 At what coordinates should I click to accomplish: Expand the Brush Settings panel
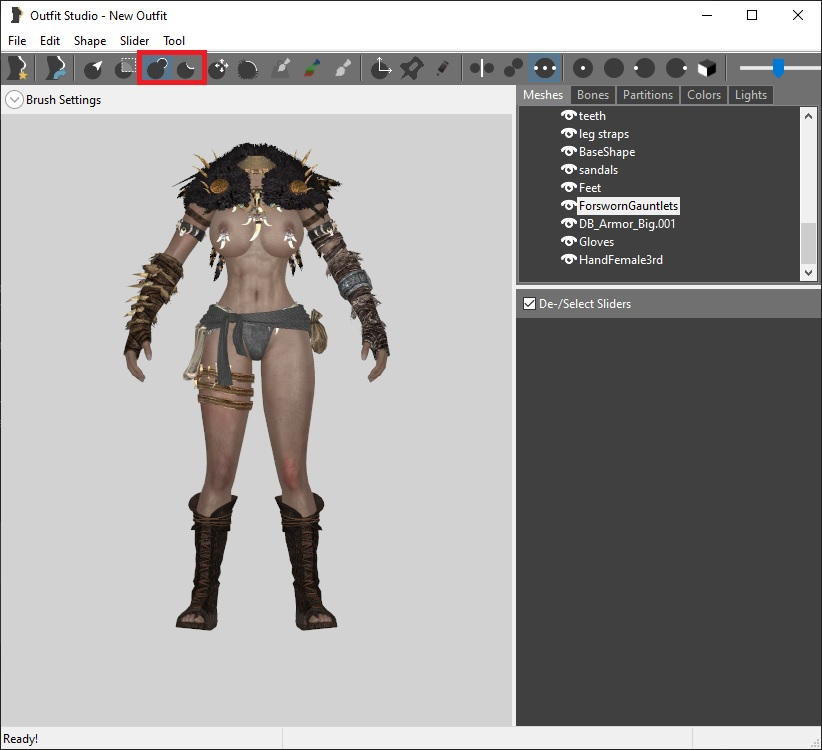14,100
